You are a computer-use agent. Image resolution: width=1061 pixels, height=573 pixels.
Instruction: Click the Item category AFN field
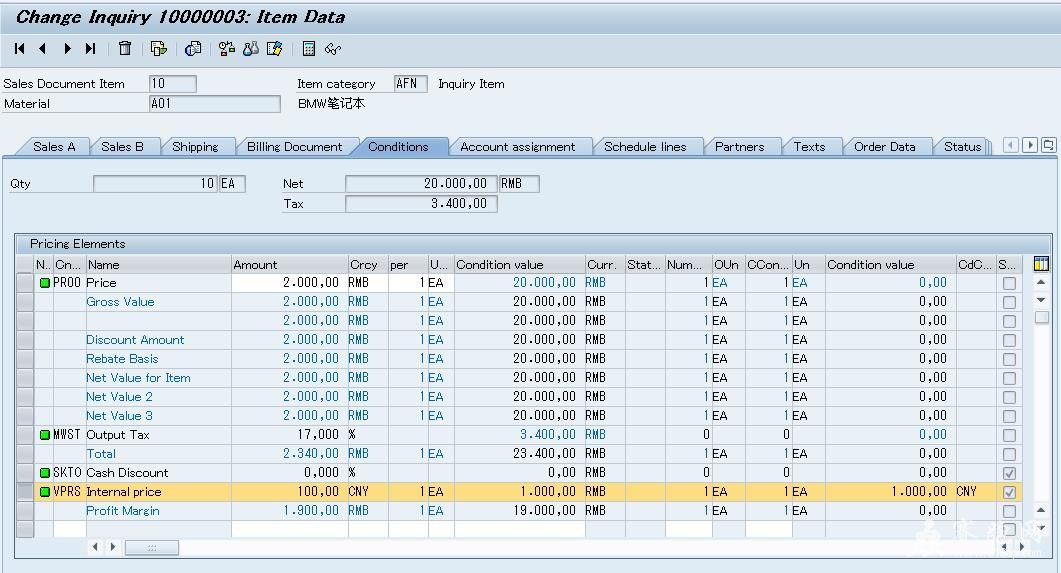pyautogui.click(x=411, y=84)
